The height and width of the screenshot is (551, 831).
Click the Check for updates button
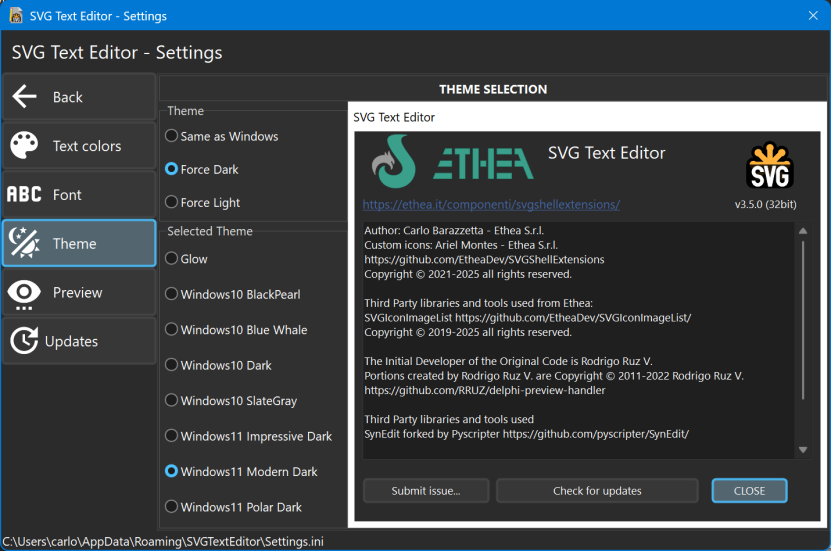[x=597, y=491]
